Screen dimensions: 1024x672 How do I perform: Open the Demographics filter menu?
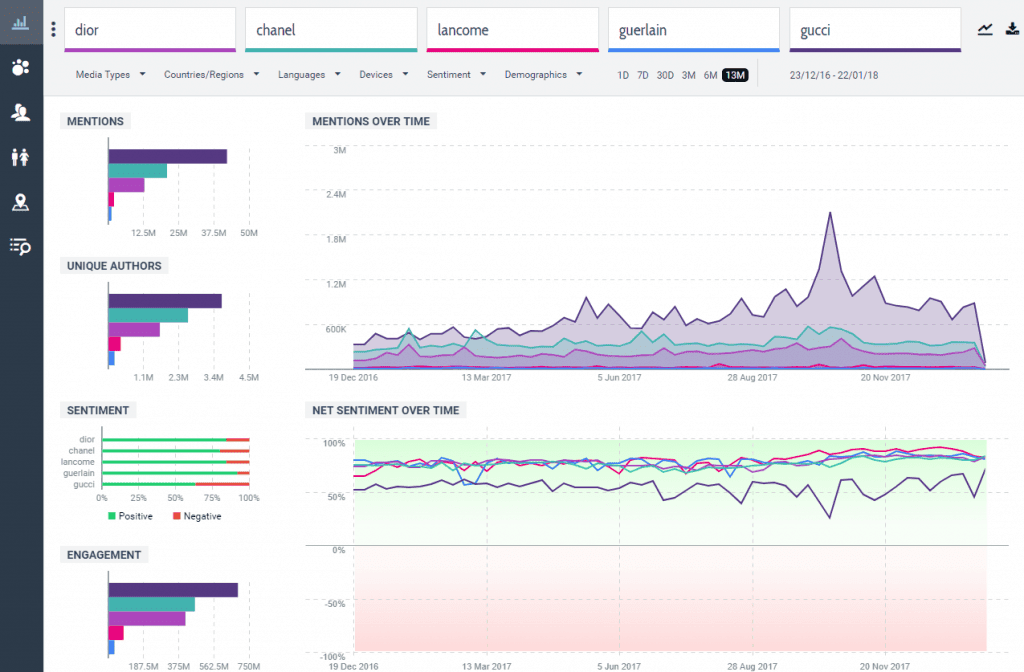tap(544, 74)
